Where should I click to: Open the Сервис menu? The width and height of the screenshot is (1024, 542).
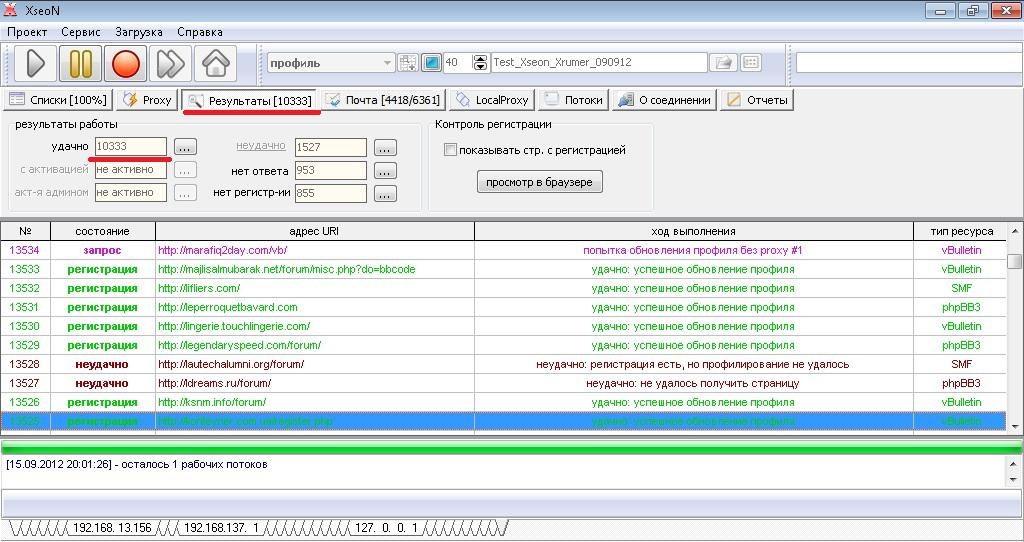click(x=81, y=32)
